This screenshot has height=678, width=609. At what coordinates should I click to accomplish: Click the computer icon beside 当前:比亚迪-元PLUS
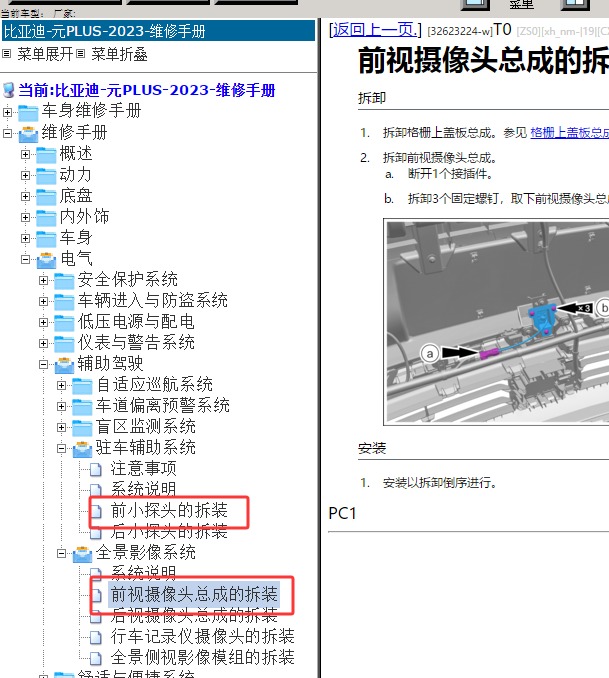pos(9,90)
